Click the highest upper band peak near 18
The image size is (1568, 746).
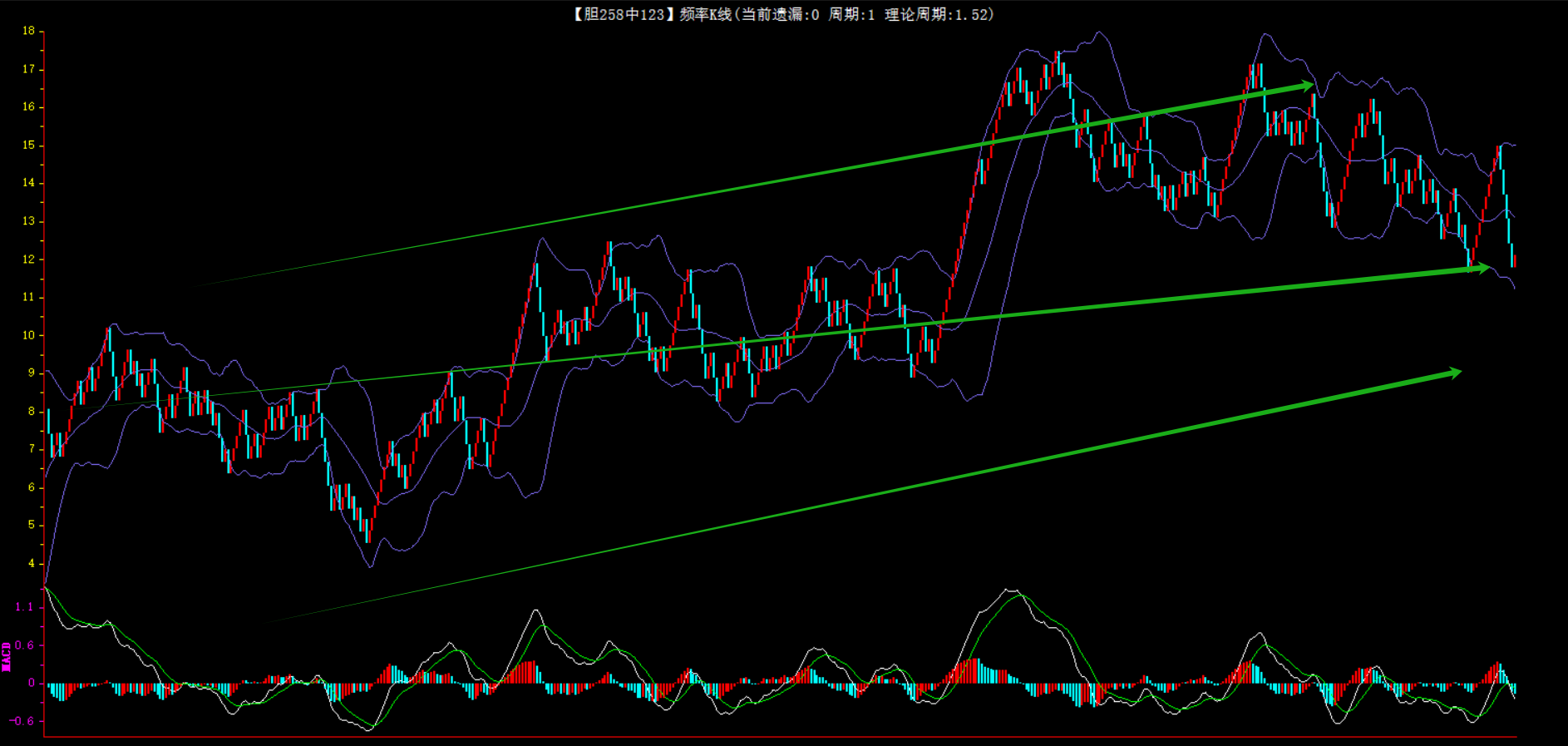[1099, 33]
